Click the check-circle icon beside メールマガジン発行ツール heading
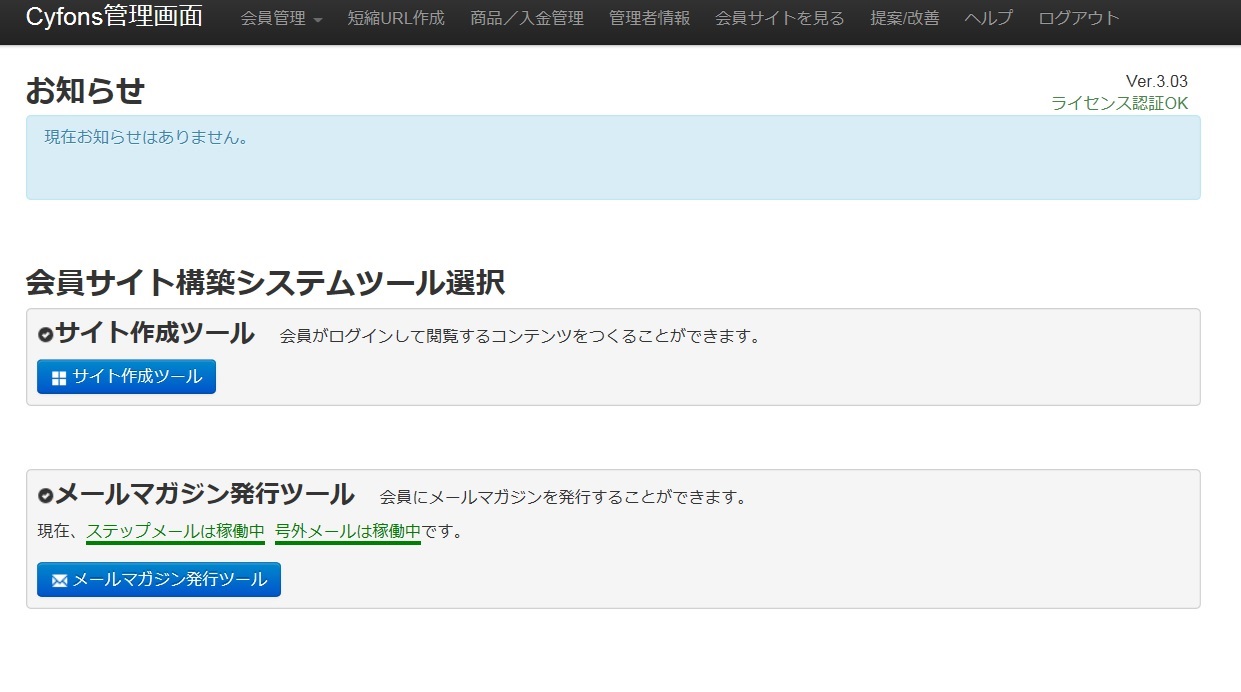Screen dimensions: 1241x692 pos(45,496)
